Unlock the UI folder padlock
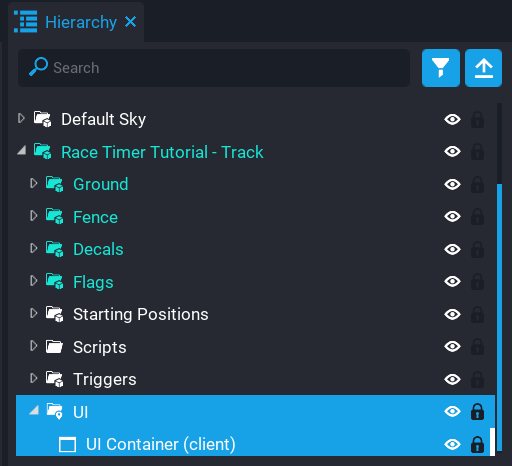 477,412
